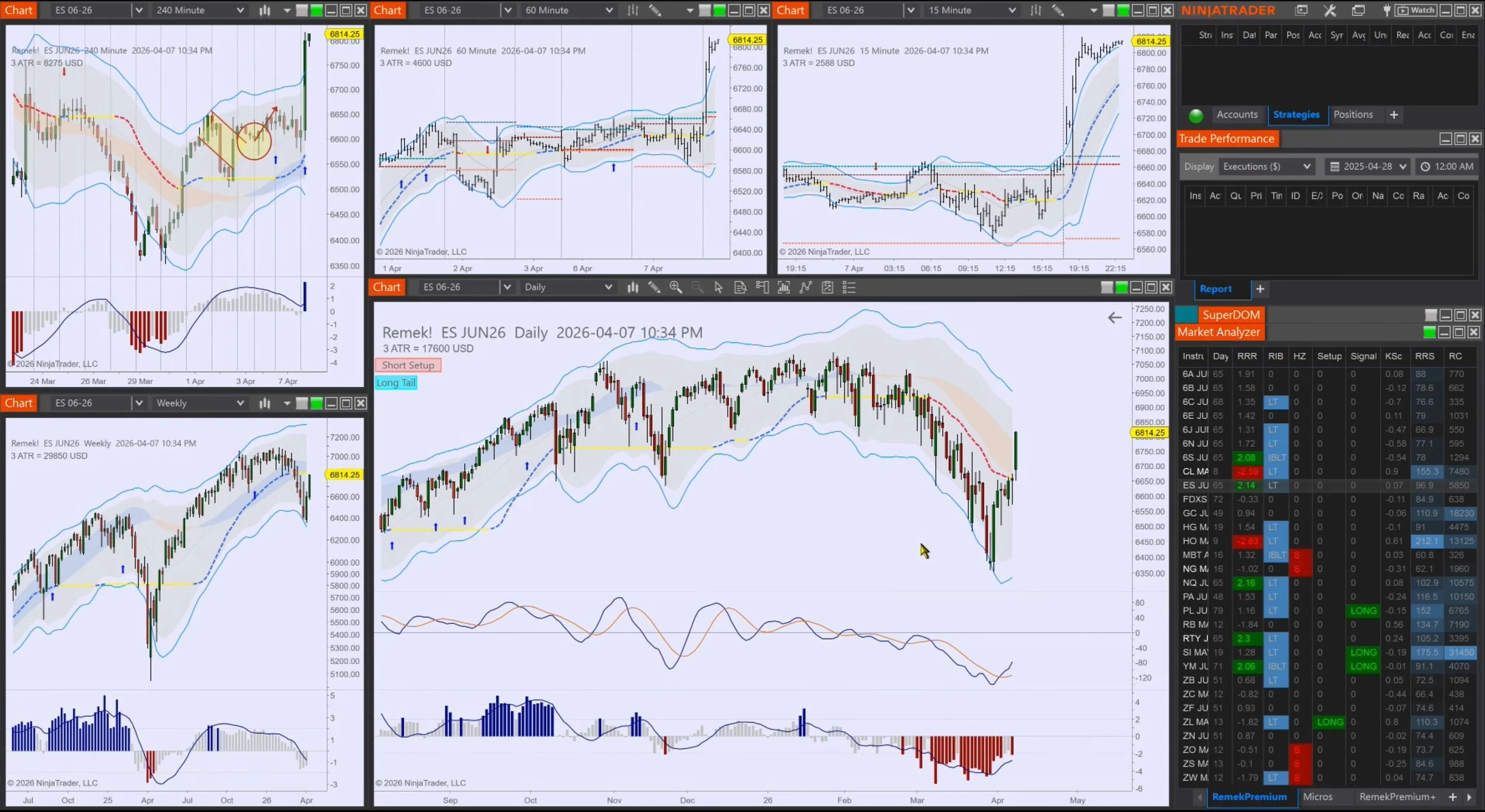The image size is (1485, 812).
Task: Open NinjaTrader Tools wrench icon
Action: coord(1329,10)
